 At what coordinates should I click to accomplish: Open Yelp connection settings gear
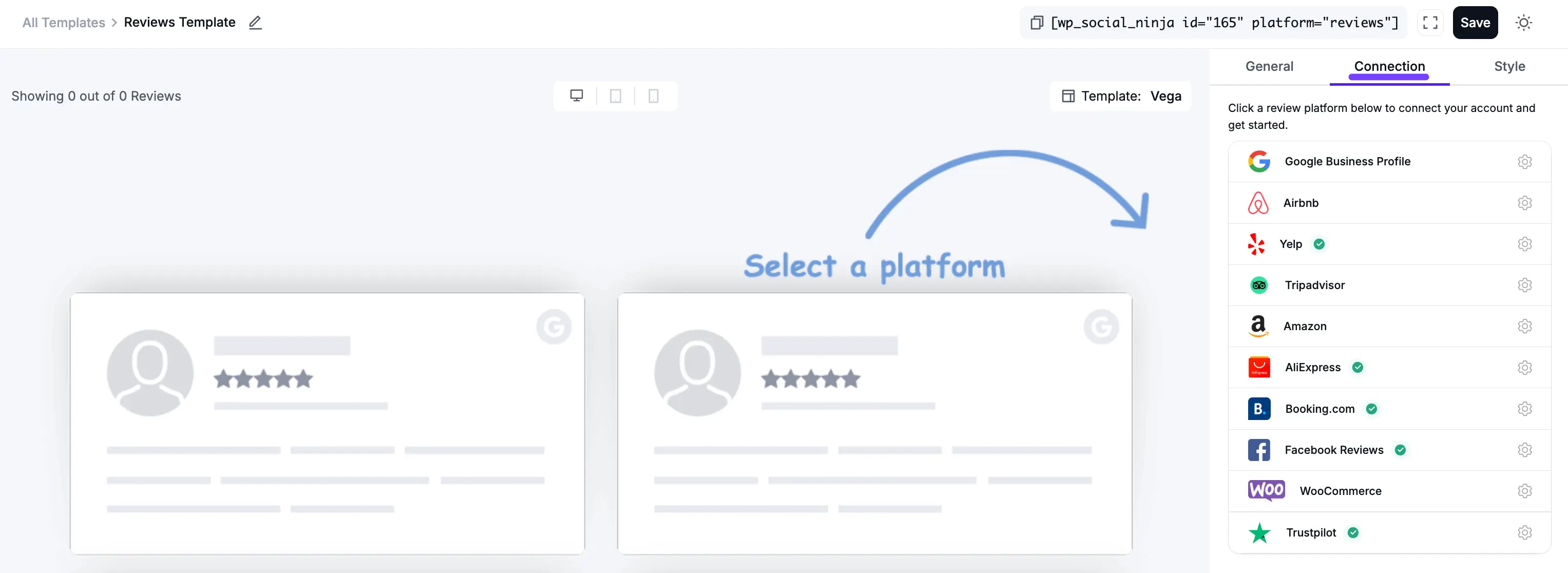[1525, 243]
